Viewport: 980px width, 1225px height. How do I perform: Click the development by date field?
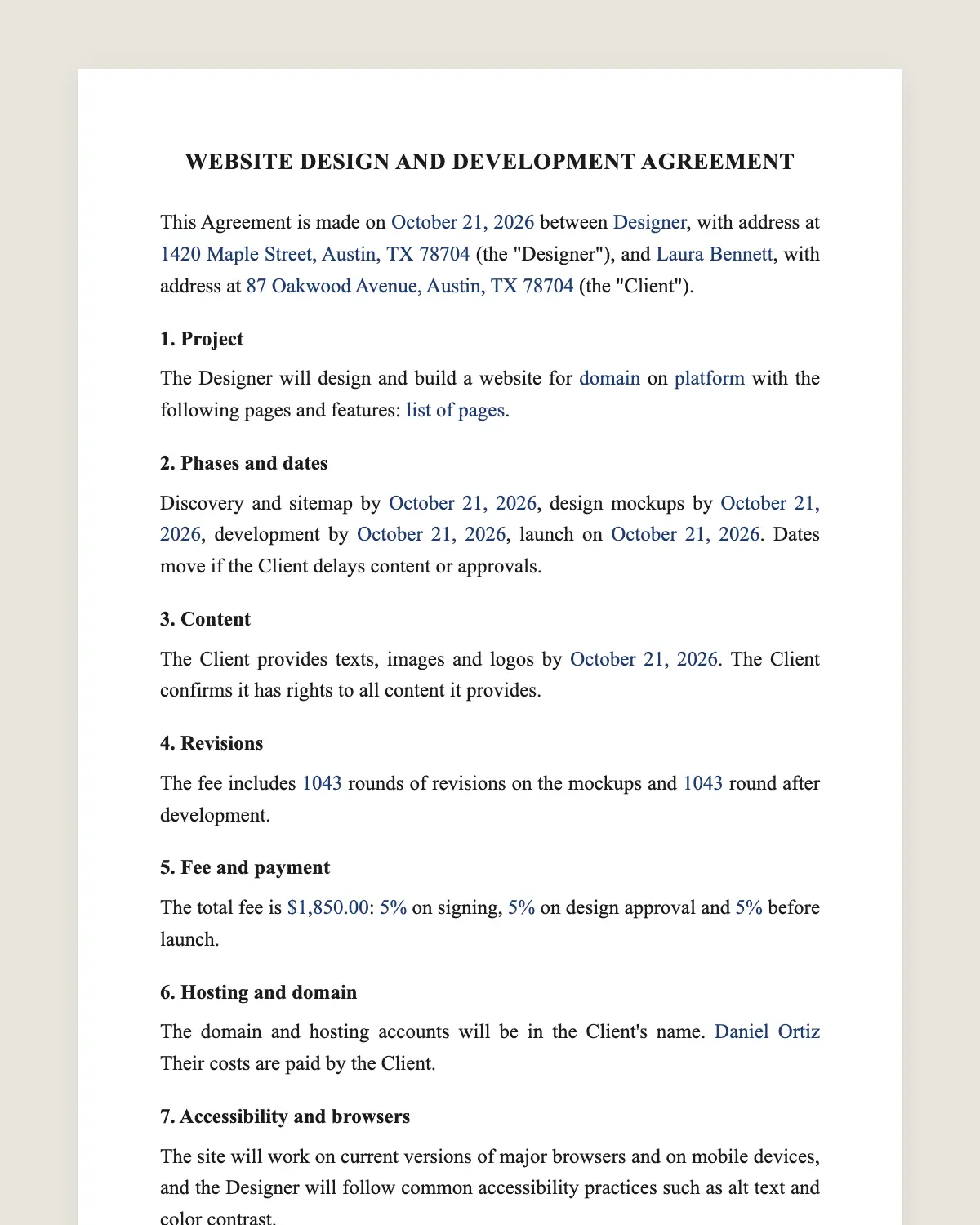click(432, 534)
